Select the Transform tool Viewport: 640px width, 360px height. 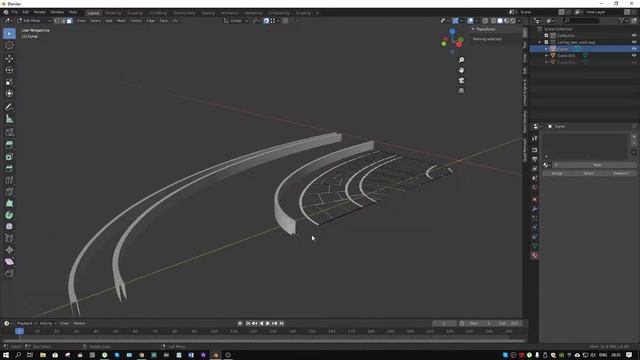(9, 93)
